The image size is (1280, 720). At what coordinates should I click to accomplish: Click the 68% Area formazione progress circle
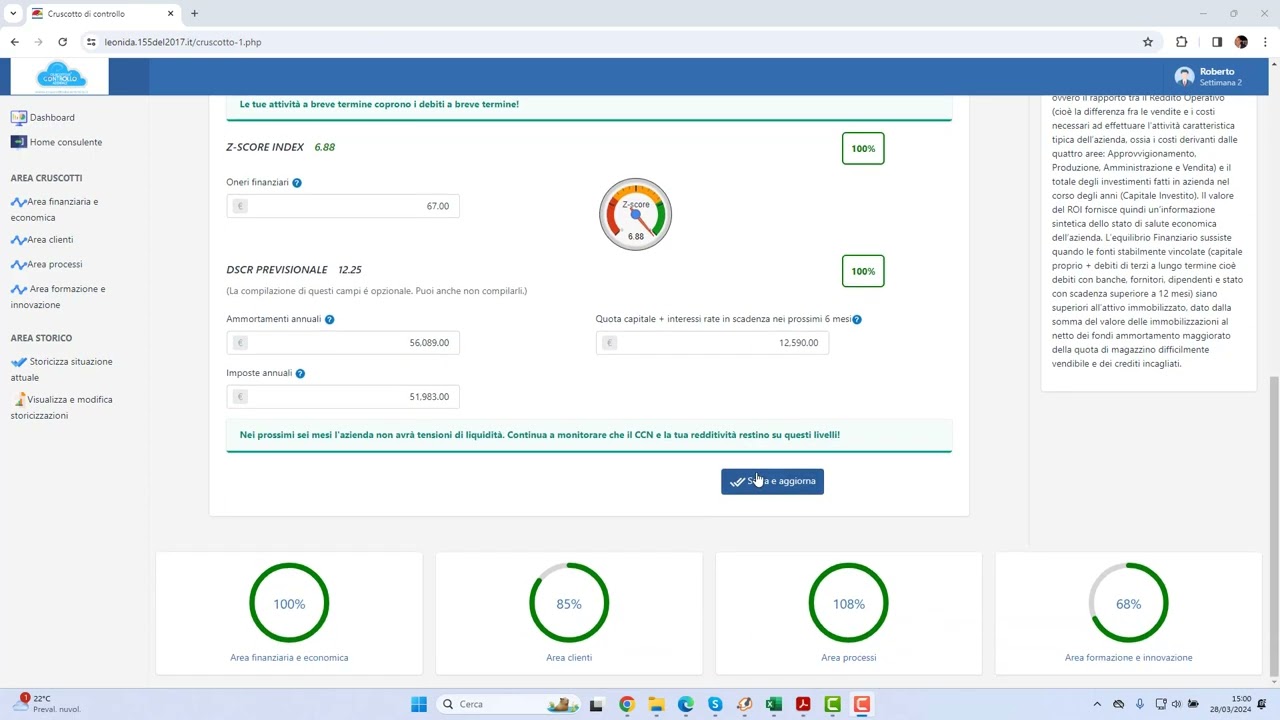click(x=1128, y=604)
